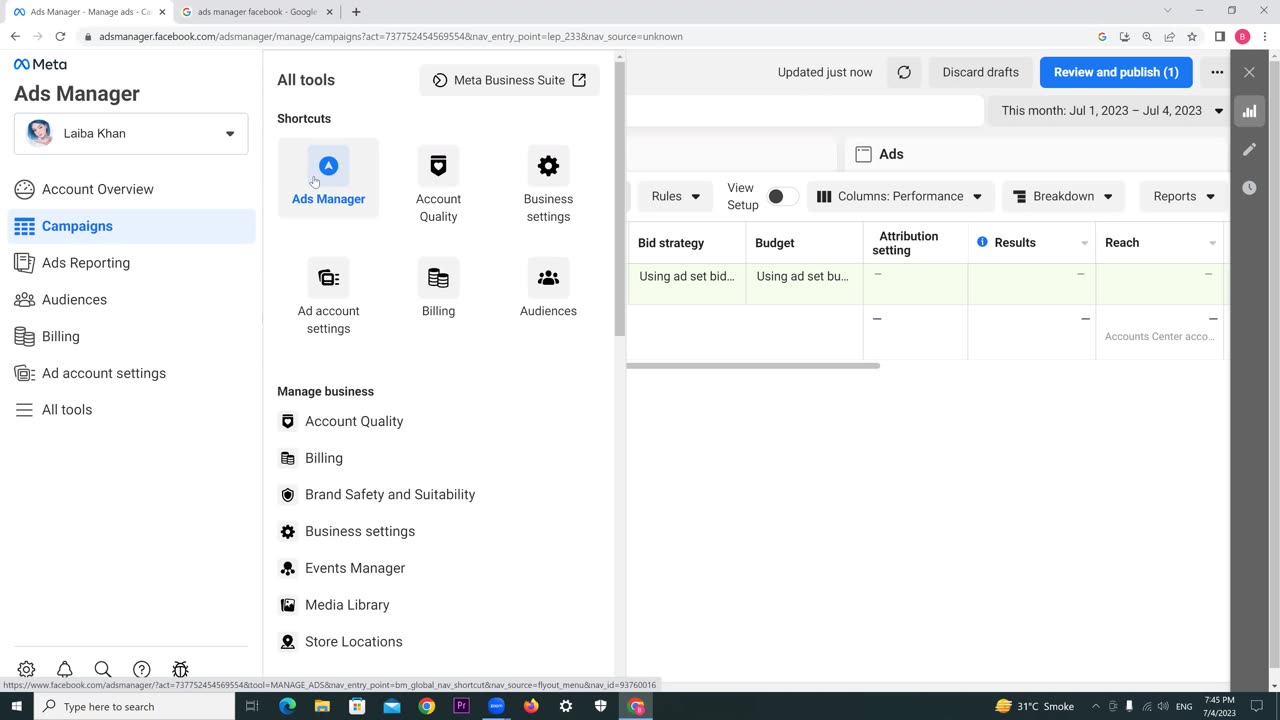The width and height of the screenshot is (1280, 720).
Task: Open the notifications bell icon
Action: tap(64, 669)
